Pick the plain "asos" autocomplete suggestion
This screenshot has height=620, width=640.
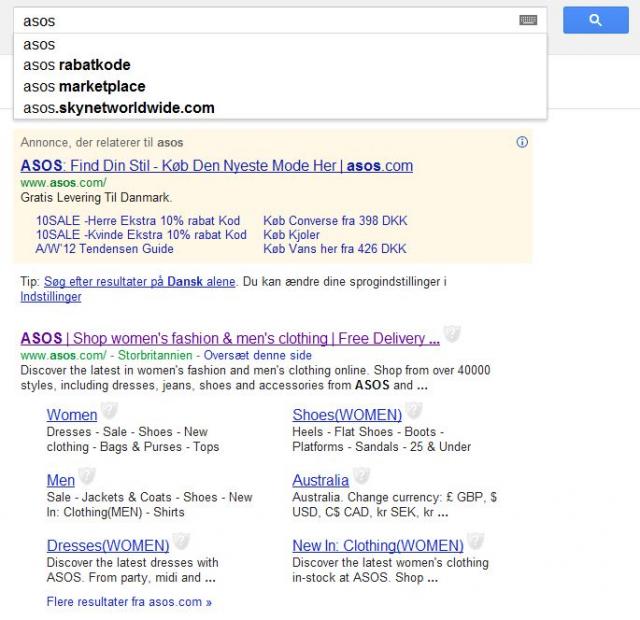[39, 44]
